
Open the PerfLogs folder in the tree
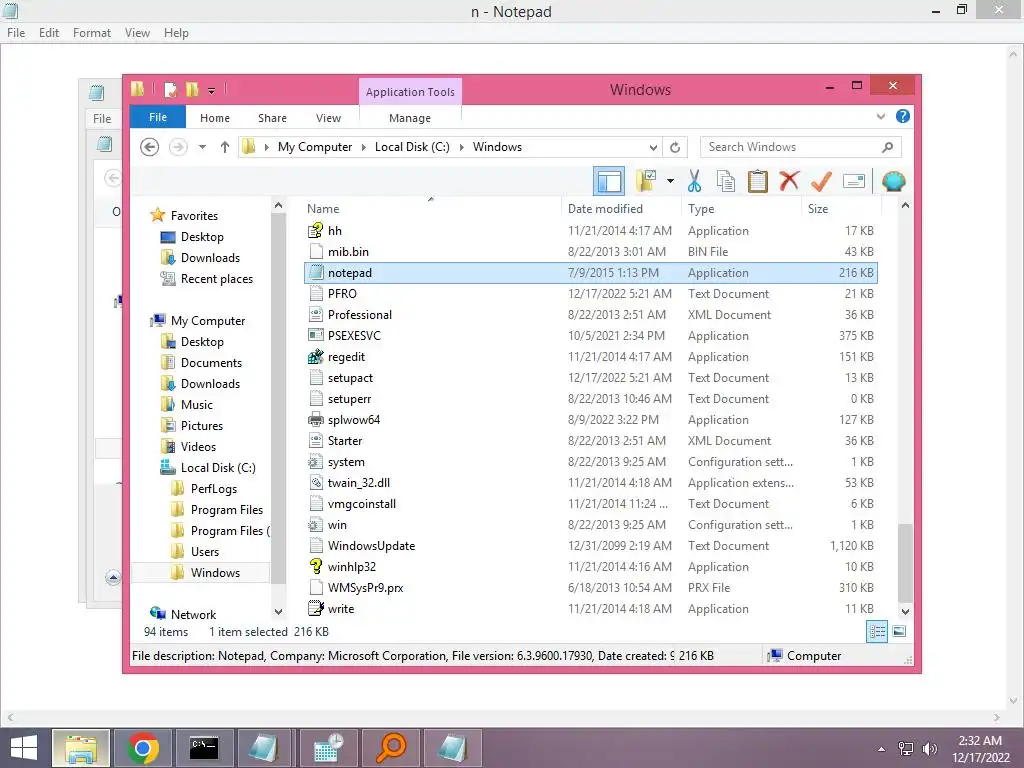click(214, 488)
